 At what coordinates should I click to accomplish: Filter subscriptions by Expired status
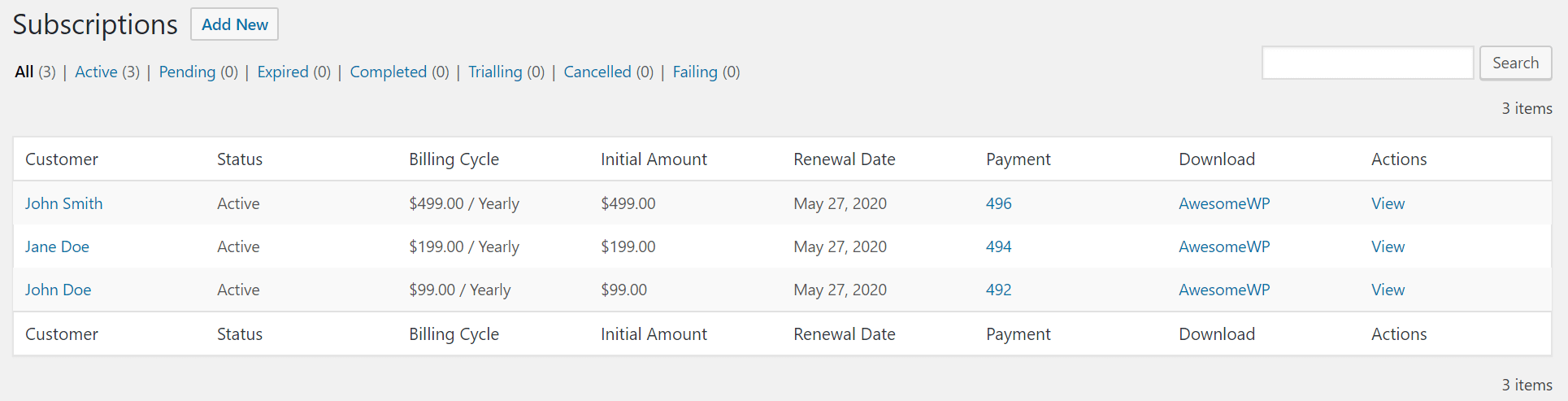coord(283,72)
